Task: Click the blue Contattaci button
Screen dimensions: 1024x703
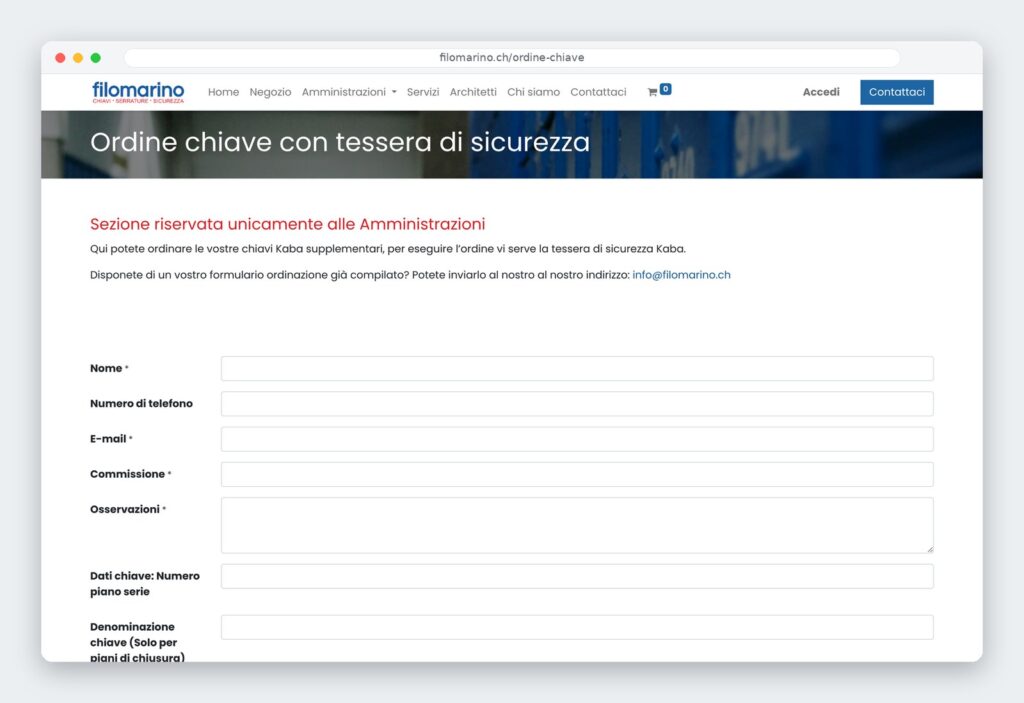Action: coord(897,92)
